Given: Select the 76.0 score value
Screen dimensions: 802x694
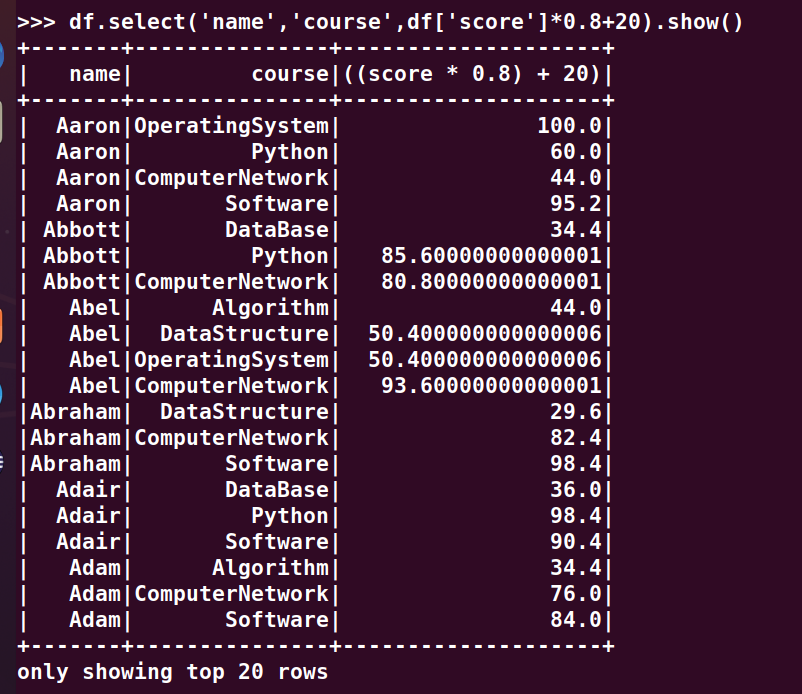Looking at the screenshot, I should [x=576, y=594].
